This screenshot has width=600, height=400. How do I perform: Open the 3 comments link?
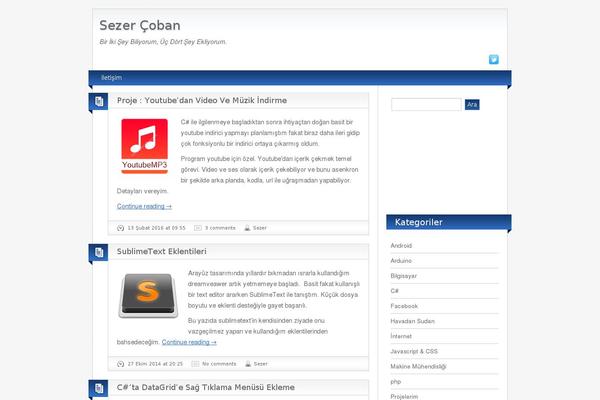[x=220, y=228]
